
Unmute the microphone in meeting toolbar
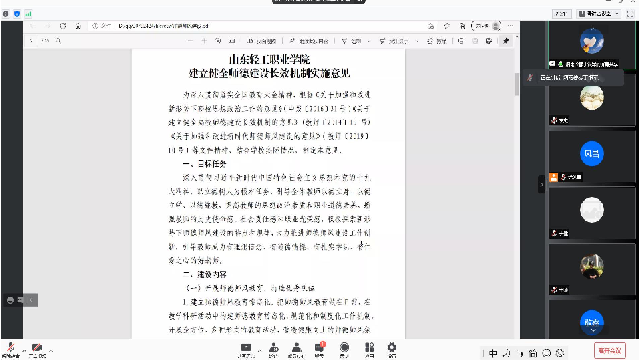pyautogui.click(x=11, y=350)
